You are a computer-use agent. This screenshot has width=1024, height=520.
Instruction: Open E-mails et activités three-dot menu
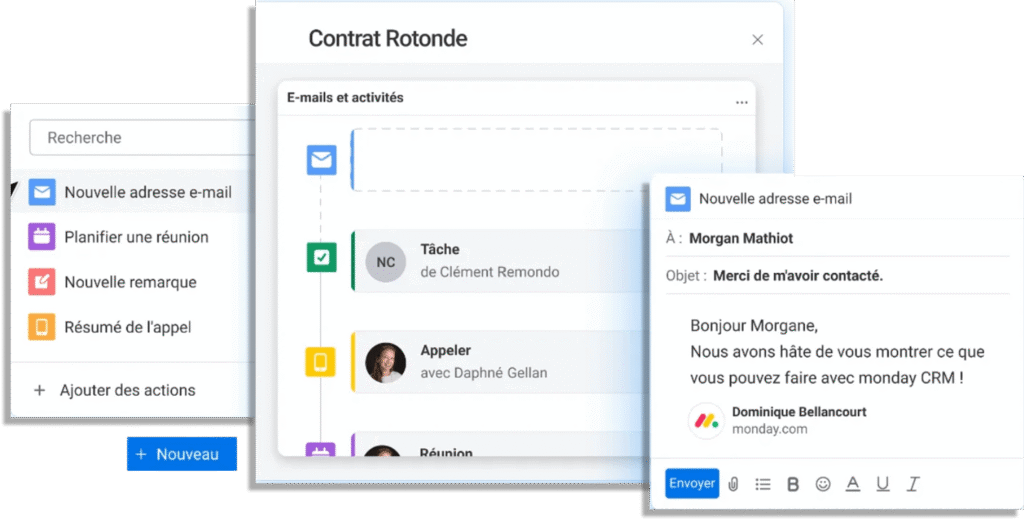[x=742, y=103]
